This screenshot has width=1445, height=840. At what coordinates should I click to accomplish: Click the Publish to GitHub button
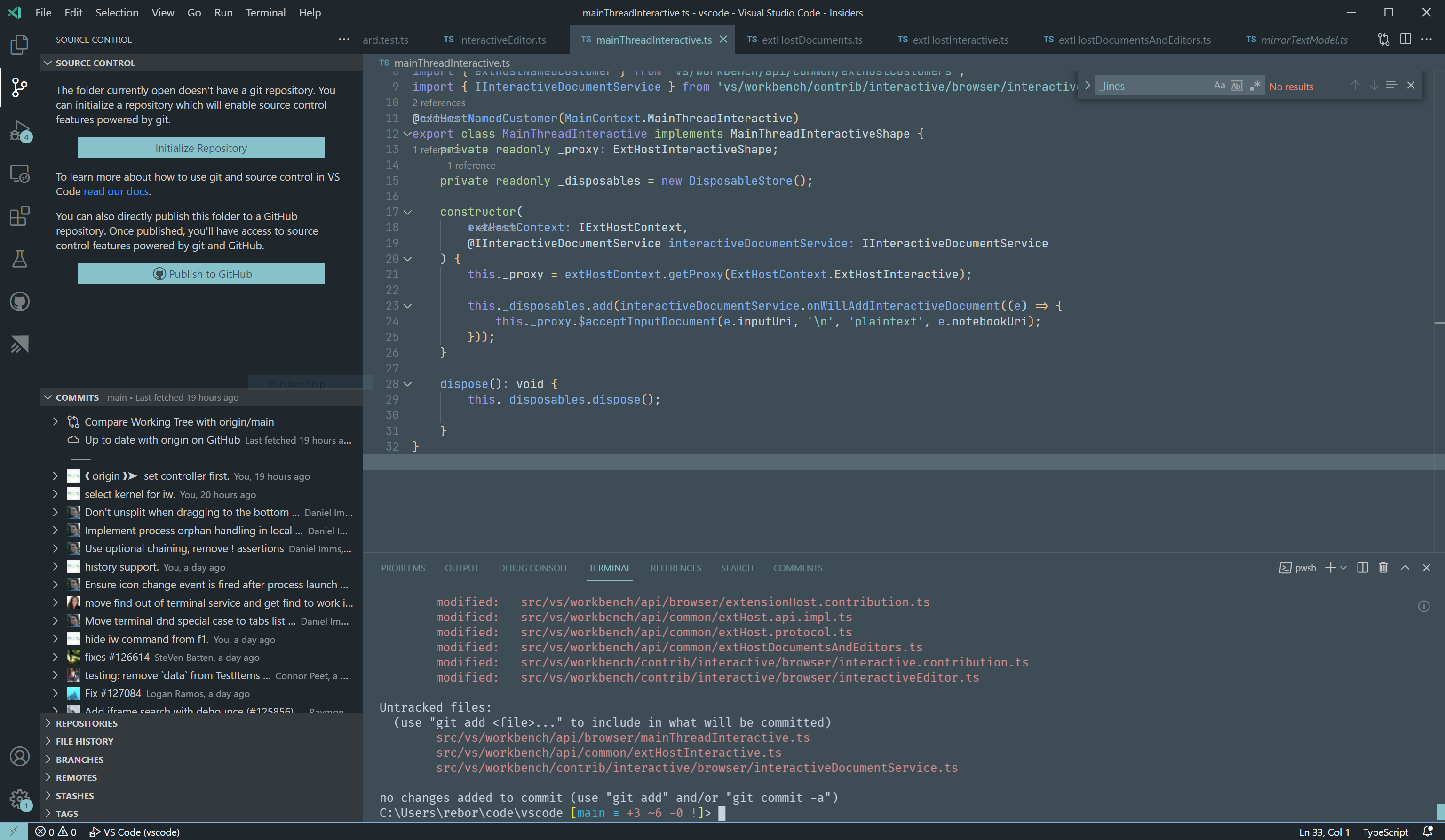(x=201, y=274)
